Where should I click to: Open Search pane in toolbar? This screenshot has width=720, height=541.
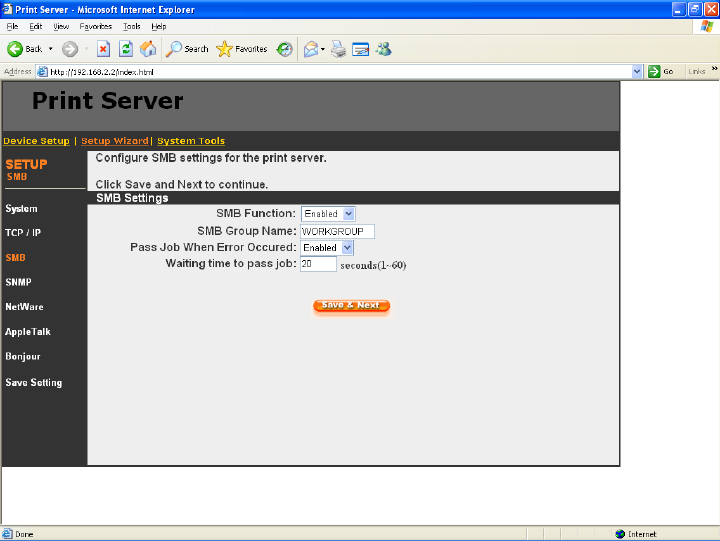pyautogui.click(x=187, y=49)
